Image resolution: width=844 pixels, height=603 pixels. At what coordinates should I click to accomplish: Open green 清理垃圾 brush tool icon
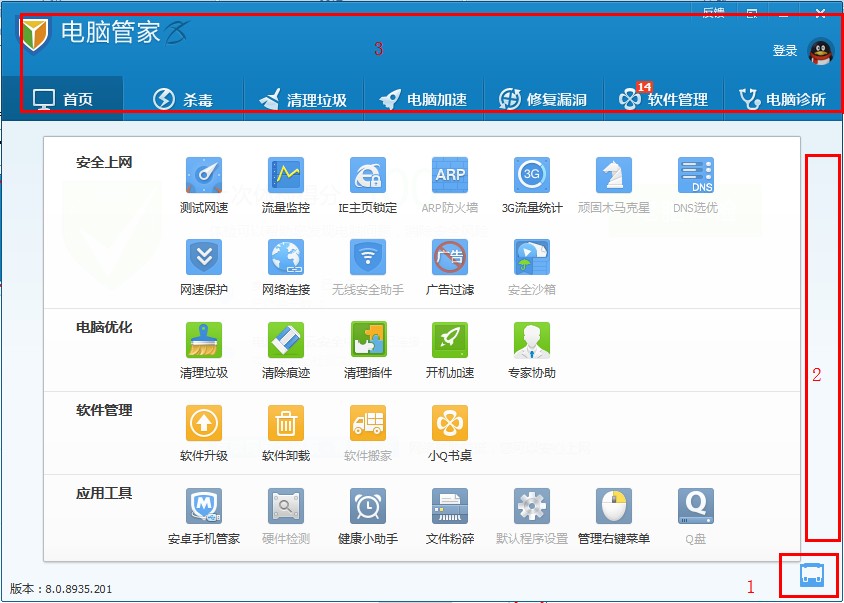pos(204,340)
